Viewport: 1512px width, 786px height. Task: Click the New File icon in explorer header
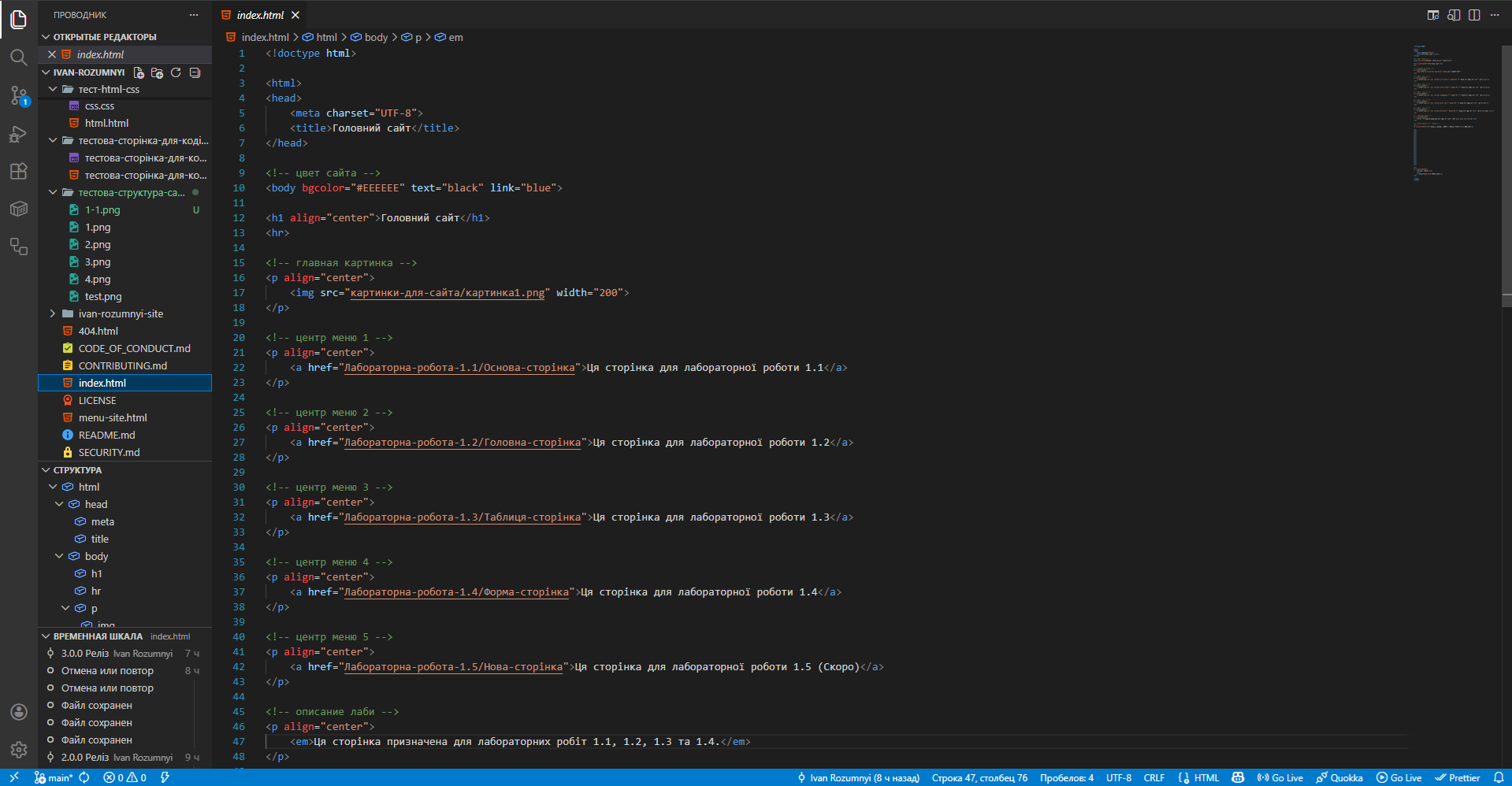pyautogui.click(x=139, y=72)
